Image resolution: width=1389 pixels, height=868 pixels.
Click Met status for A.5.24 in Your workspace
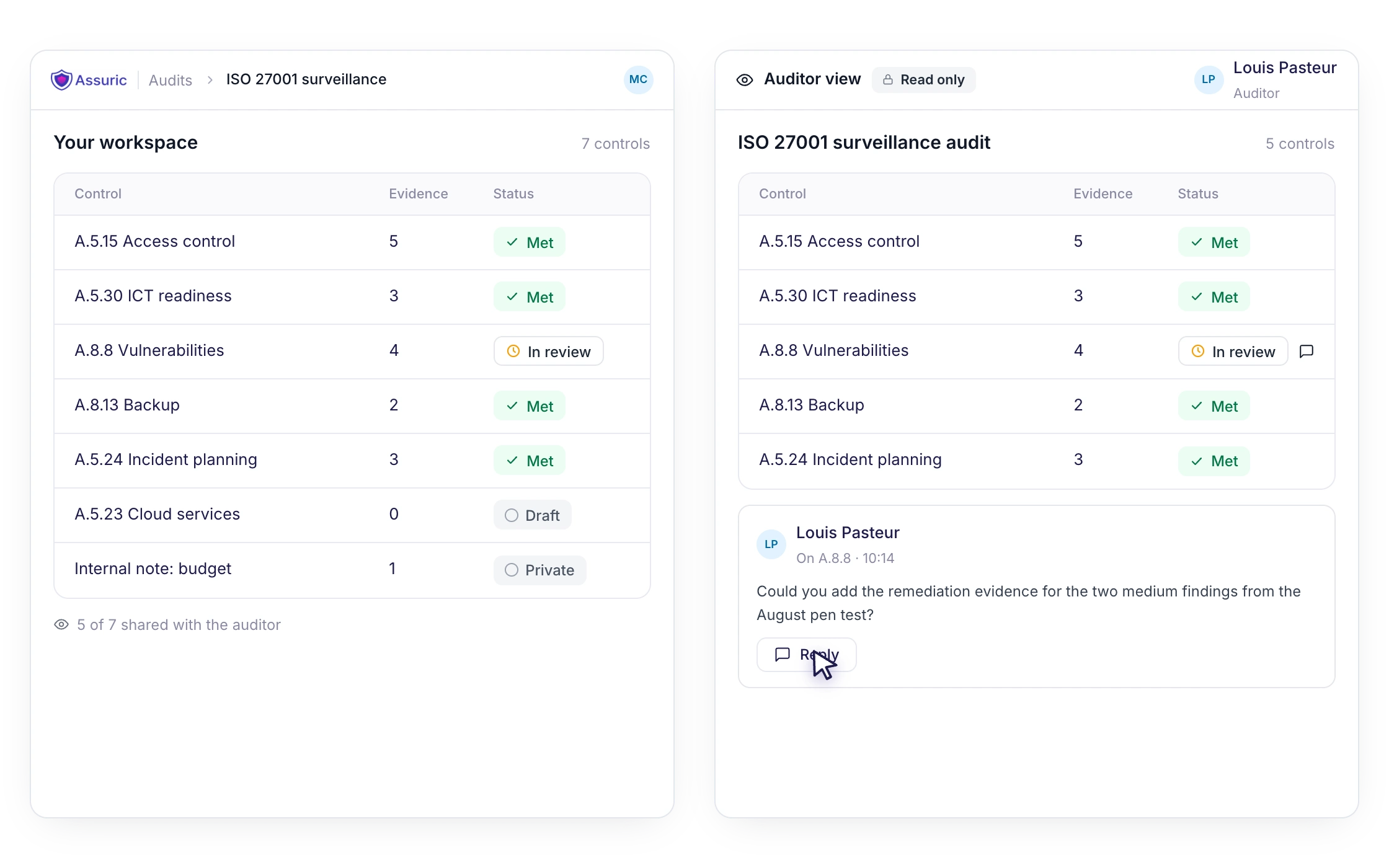click(x=530, y=461)
